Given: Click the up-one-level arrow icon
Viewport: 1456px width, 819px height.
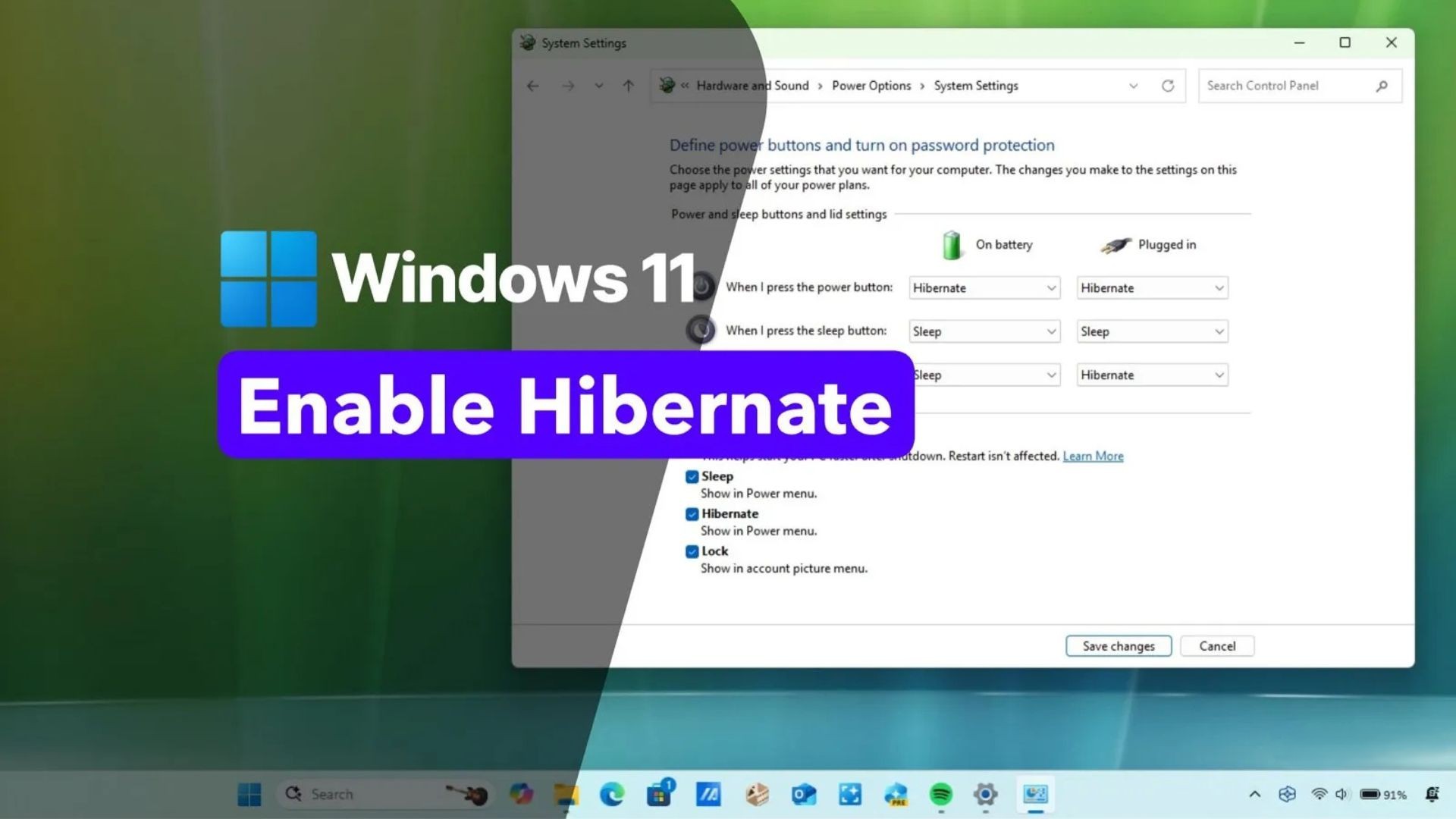Looking at the screenshot, I should click(x=628, y=86).
